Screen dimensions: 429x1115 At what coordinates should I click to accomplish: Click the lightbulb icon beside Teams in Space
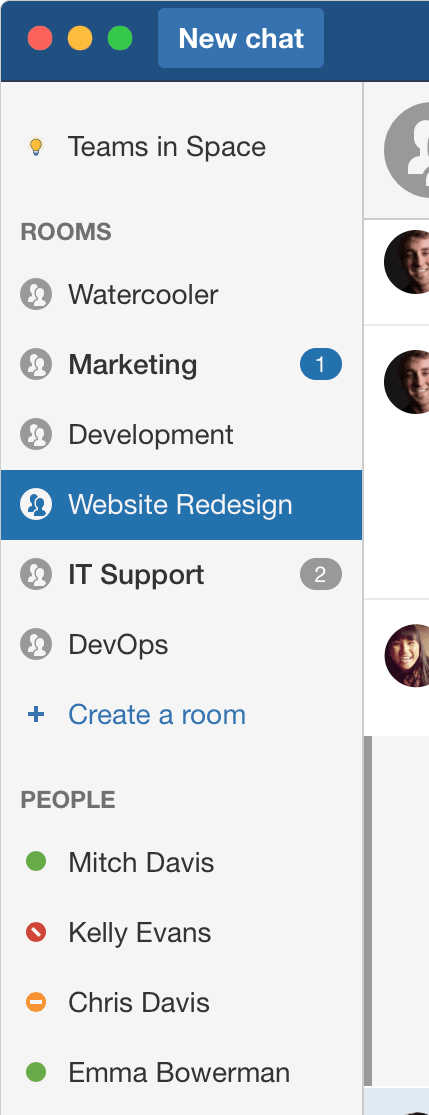[x=36, y=147]
